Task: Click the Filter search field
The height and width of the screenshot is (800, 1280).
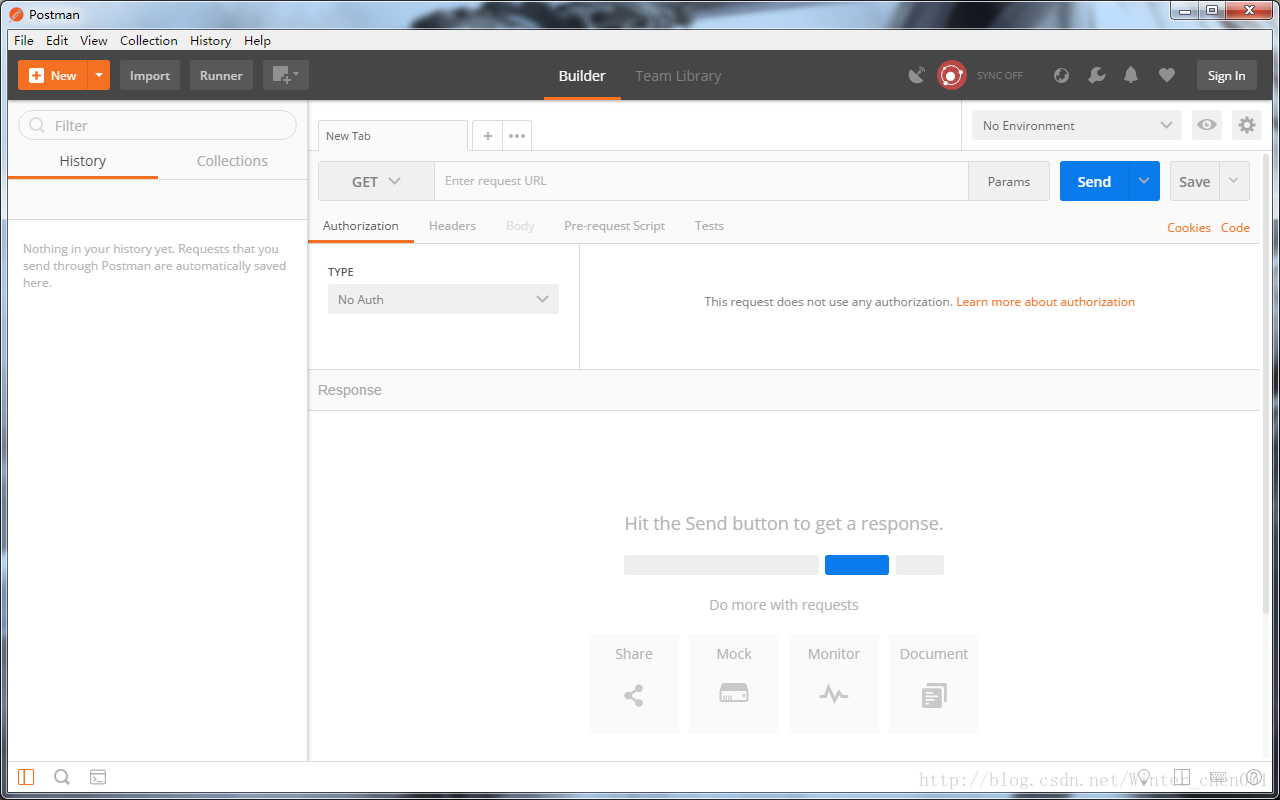Action: tap(158, 125)
